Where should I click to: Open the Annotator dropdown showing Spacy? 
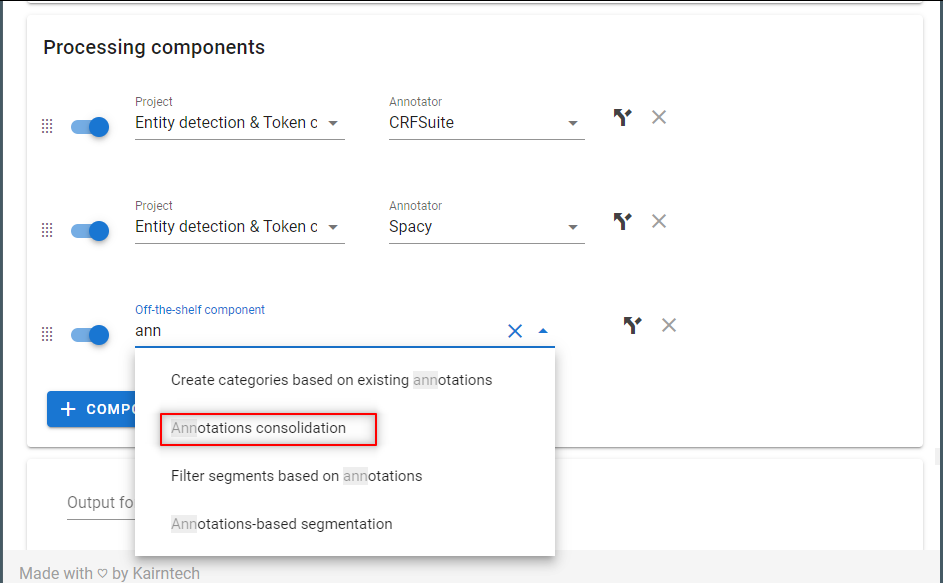(x=487, y=227)
